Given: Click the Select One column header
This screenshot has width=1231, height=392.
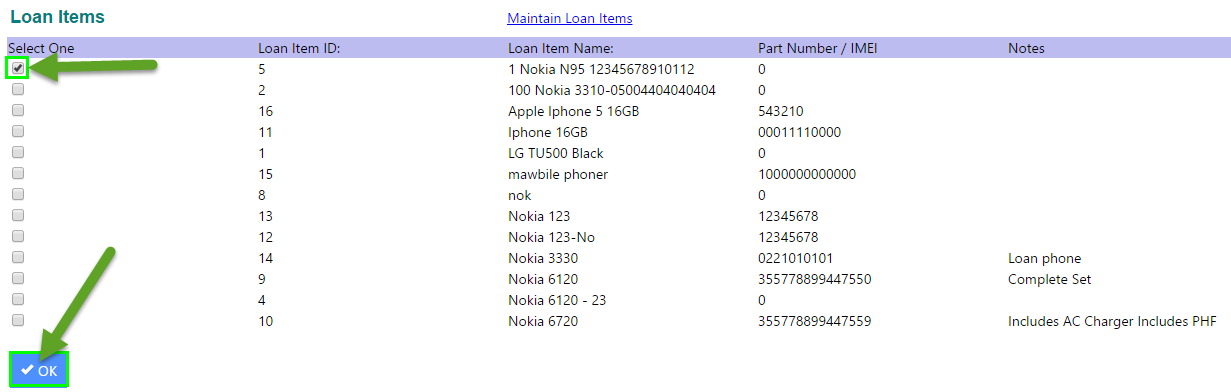Looking at the screenshot, I should (41, 48).
